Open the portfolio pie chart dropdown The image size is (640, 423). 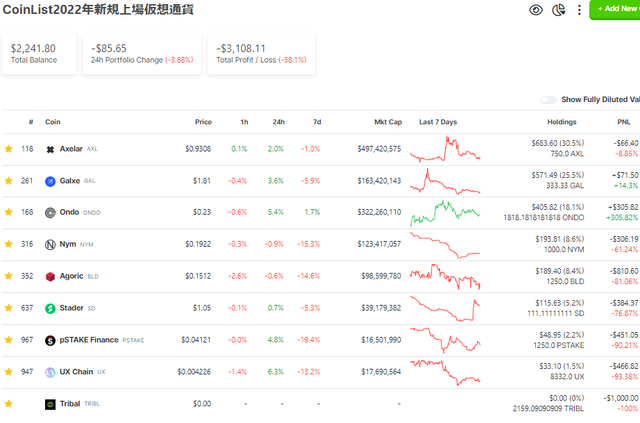click(561, 10)
